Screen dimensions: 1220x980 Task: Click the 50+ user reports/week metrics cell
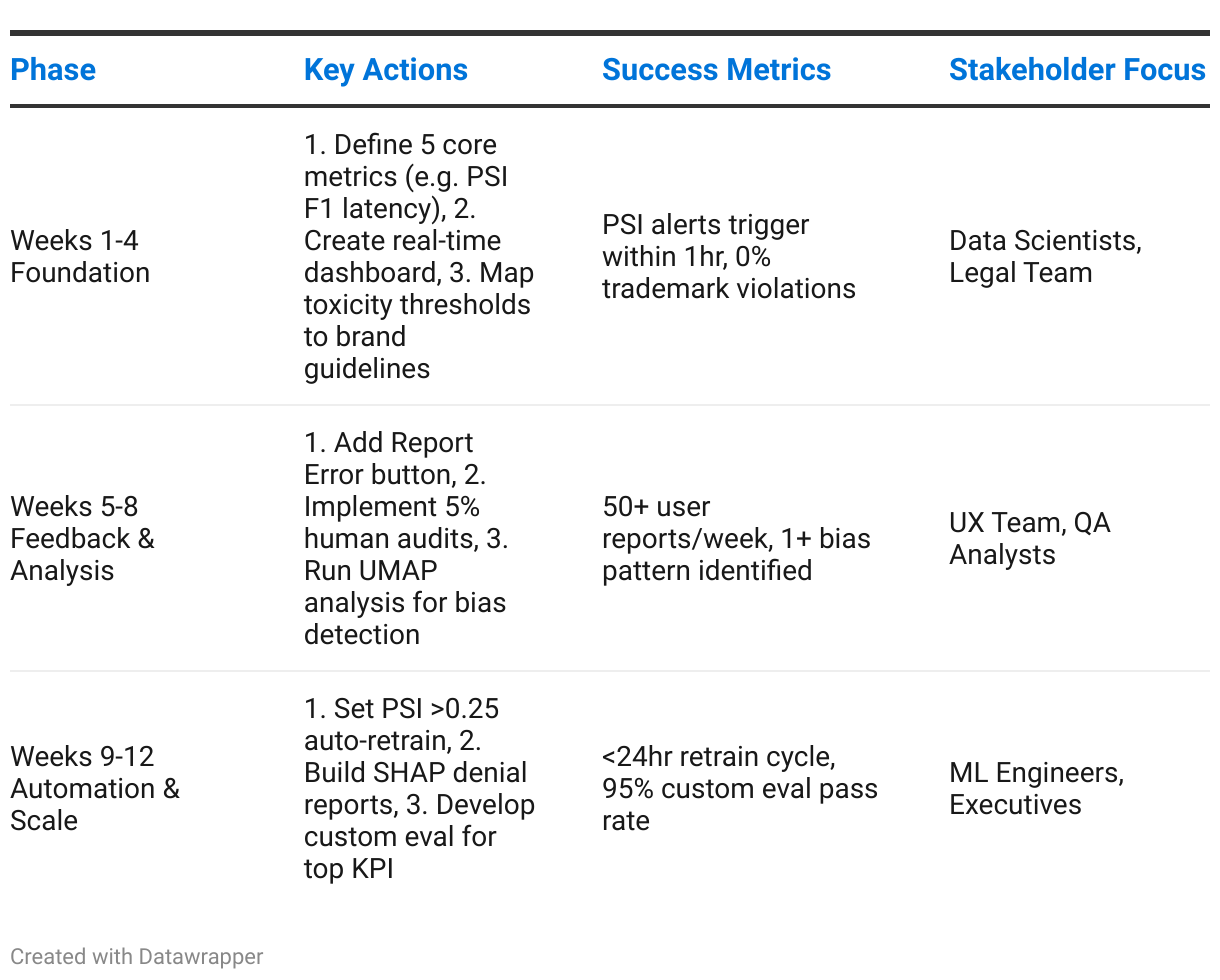[736, 539]
